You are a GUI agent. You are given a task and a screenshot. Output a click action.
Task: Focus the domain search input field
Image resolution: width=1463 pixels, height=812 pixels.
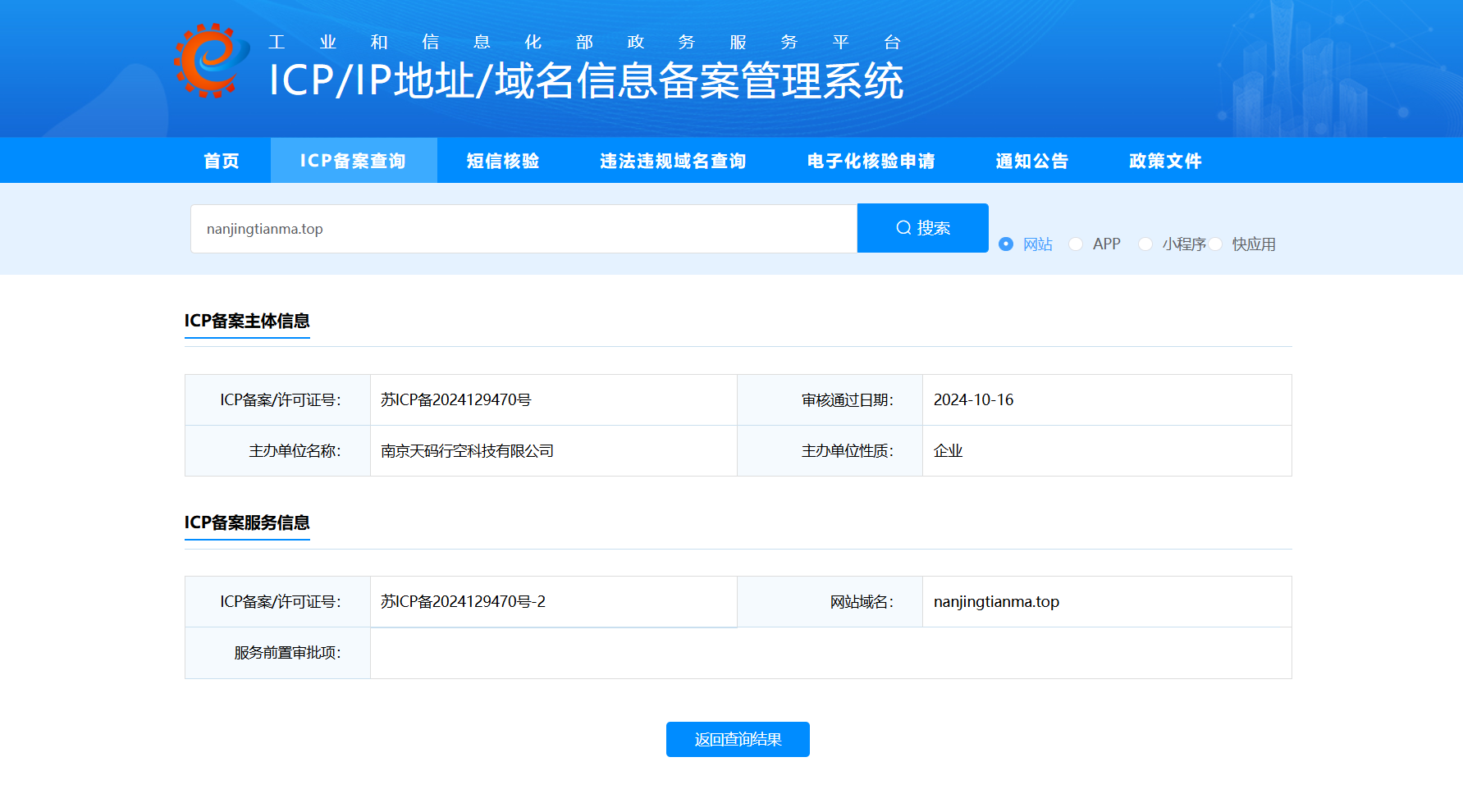pos(524,229)
